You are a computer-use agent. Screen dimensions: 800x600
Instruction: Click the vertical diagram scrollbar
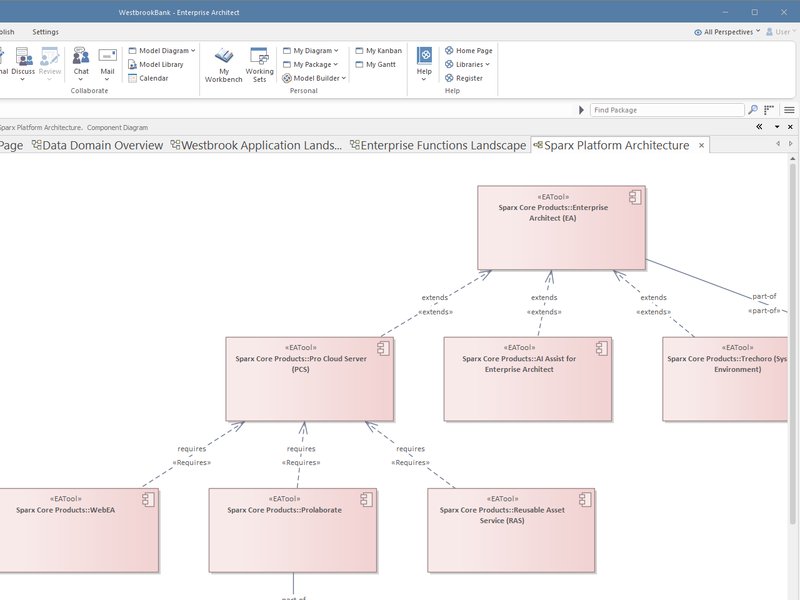click(x=792, y=342)
